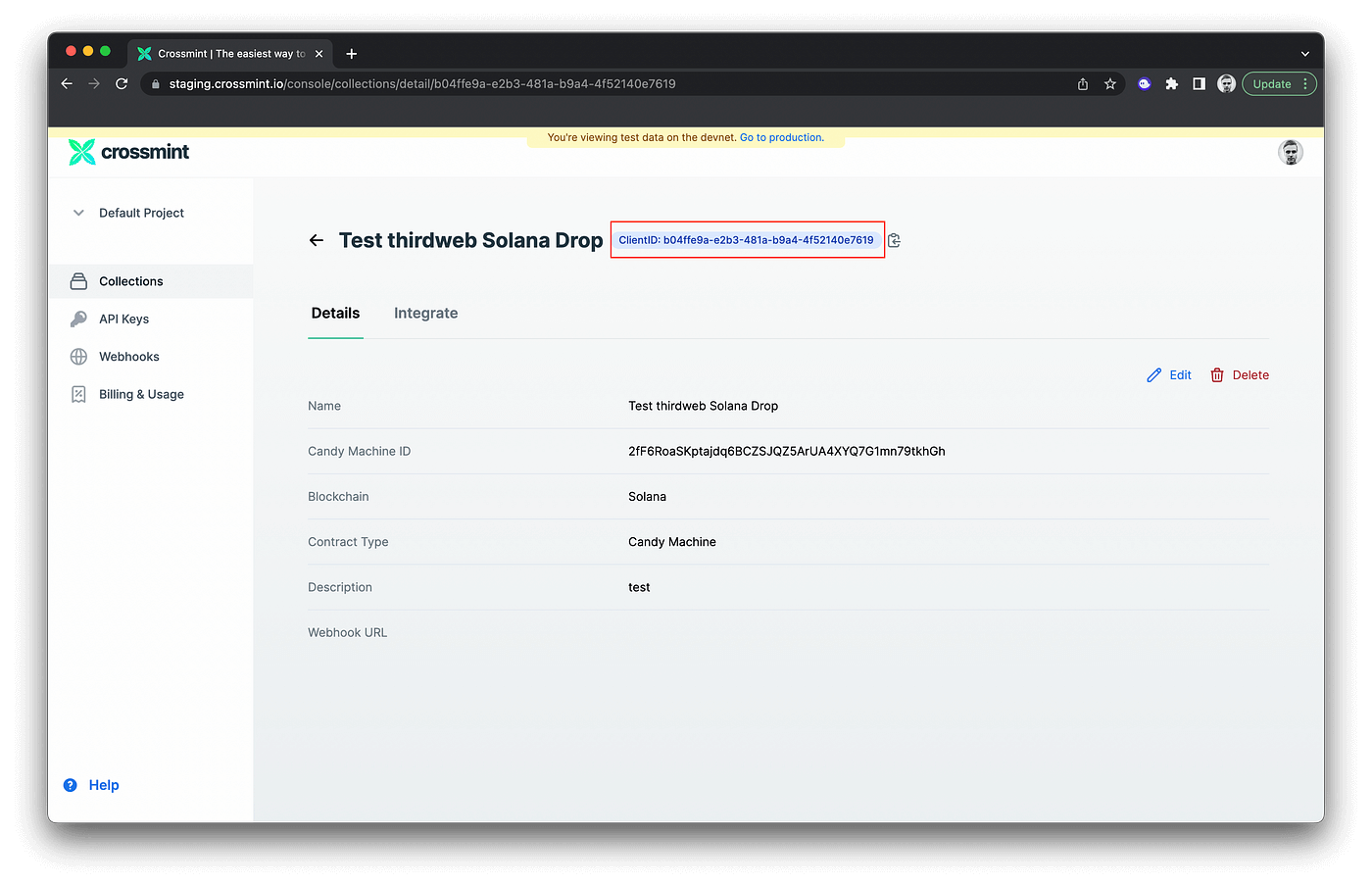Open the user avatar menu in the header
This screenshot has width=1372, height=886.
coord(1291,152)
